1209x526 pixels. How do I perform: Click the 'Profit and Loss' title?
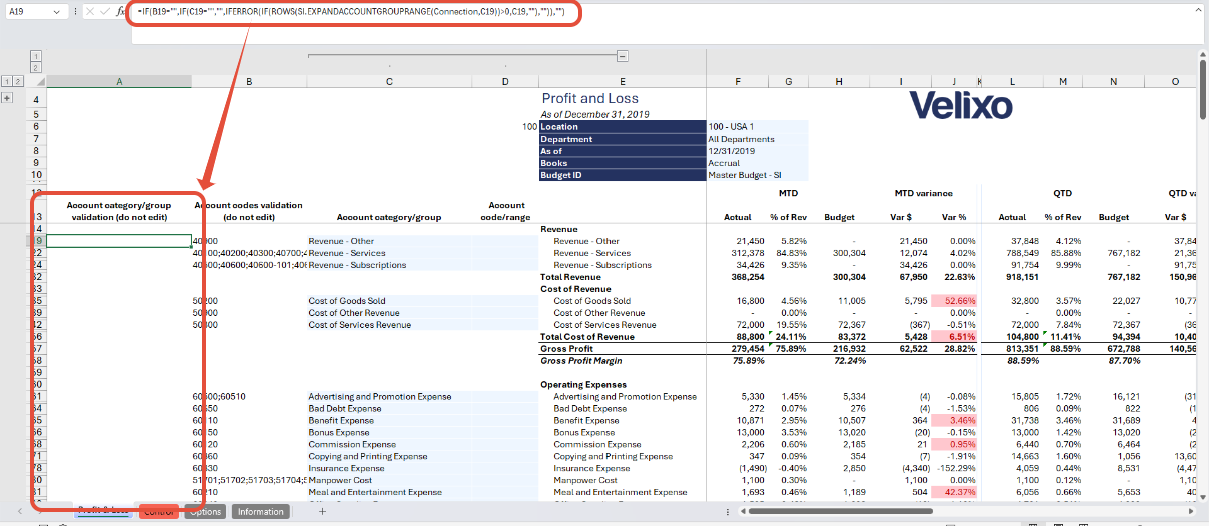[588, 98]
